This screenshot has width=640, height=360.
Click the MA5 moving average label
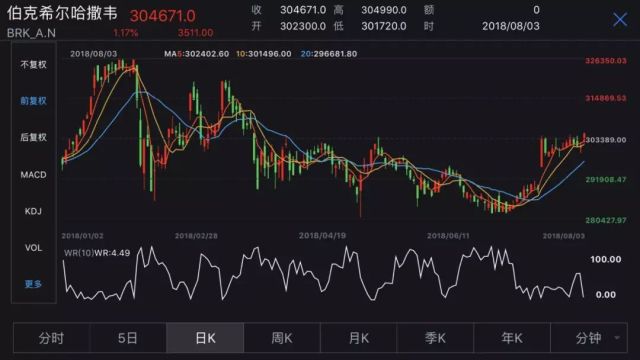pyautogui.click(x=196, y=54)
